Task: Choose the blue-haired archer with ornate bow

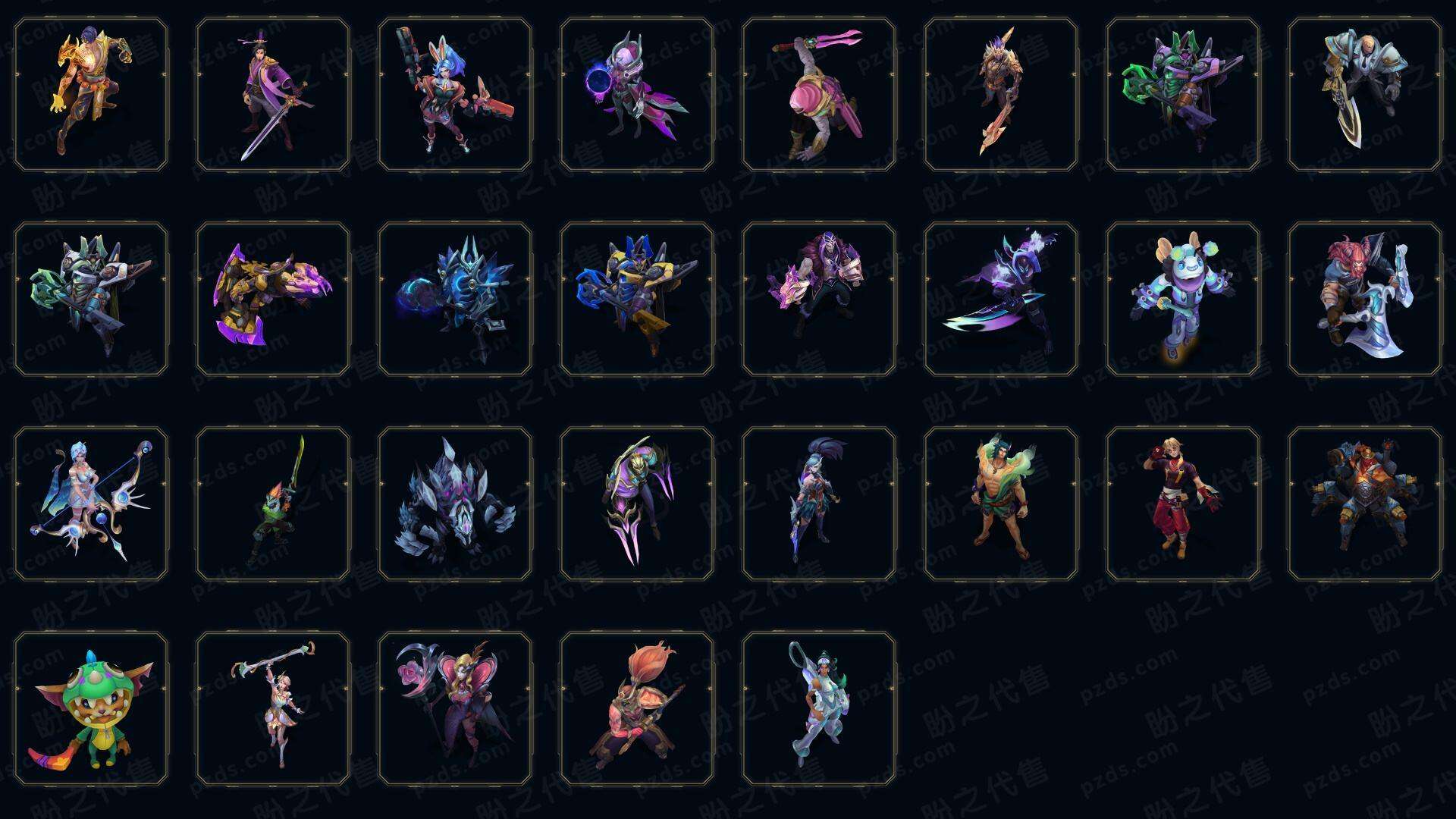Action: click(91, 504)
